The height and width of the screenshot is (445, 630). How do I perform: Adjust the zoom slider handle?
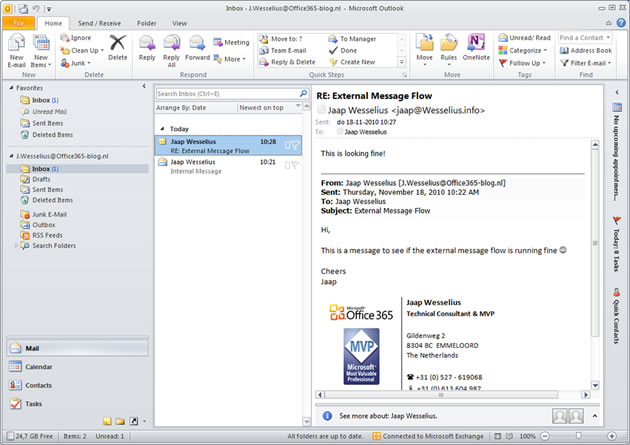[x=578, y=436]
